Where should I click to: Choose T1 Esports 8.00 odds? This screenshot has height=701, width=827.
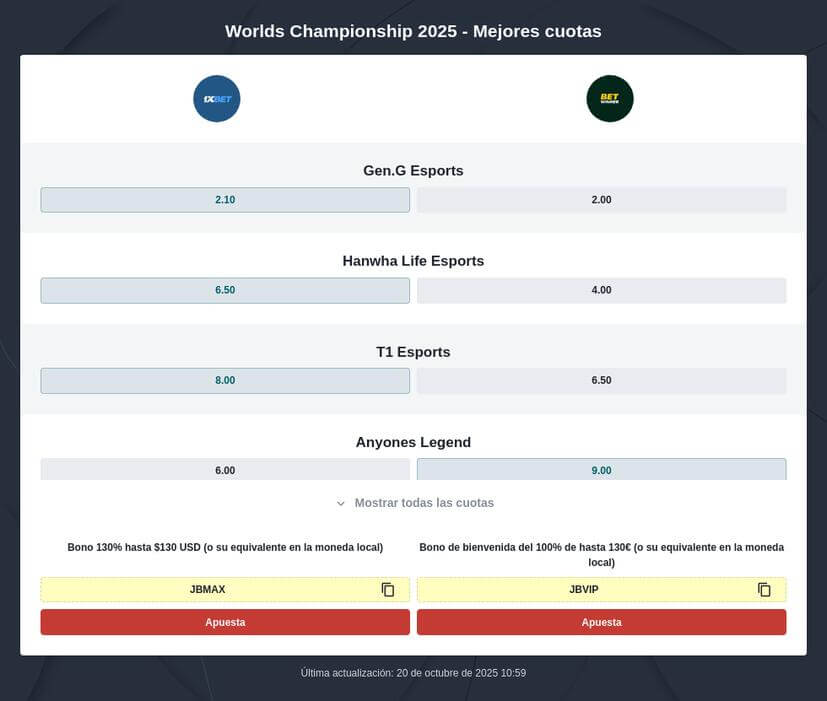pos(225,380)
